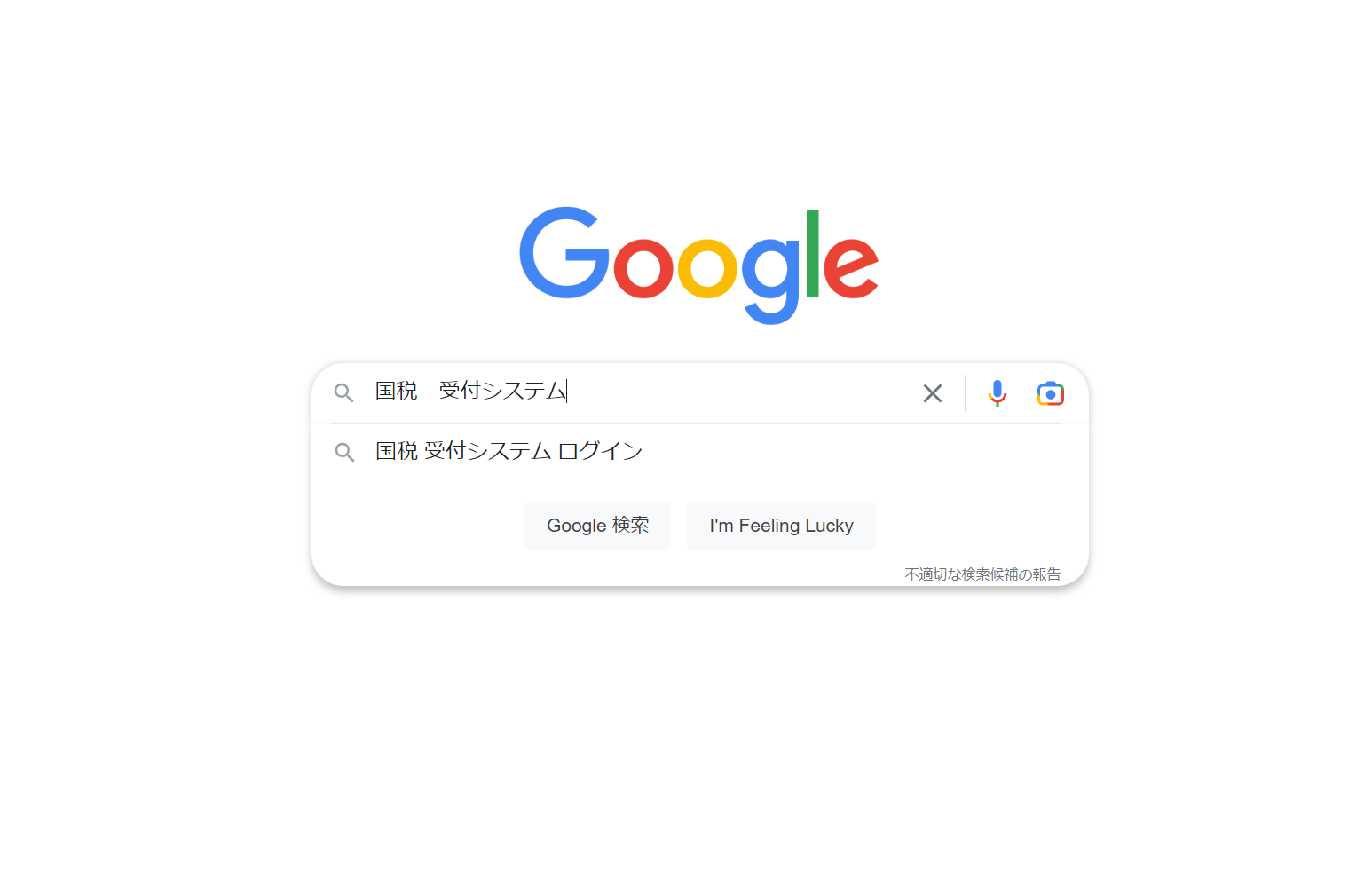Click the Google 検索 button

click(597, 526)
